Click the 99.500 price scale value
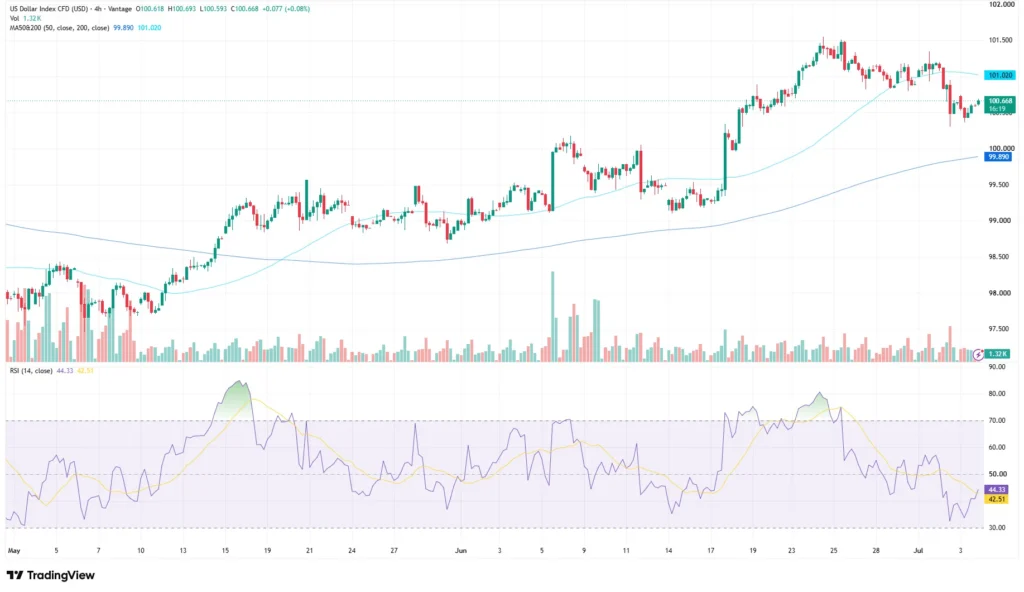The image size is (1024, 592). (x=999, y=185)
